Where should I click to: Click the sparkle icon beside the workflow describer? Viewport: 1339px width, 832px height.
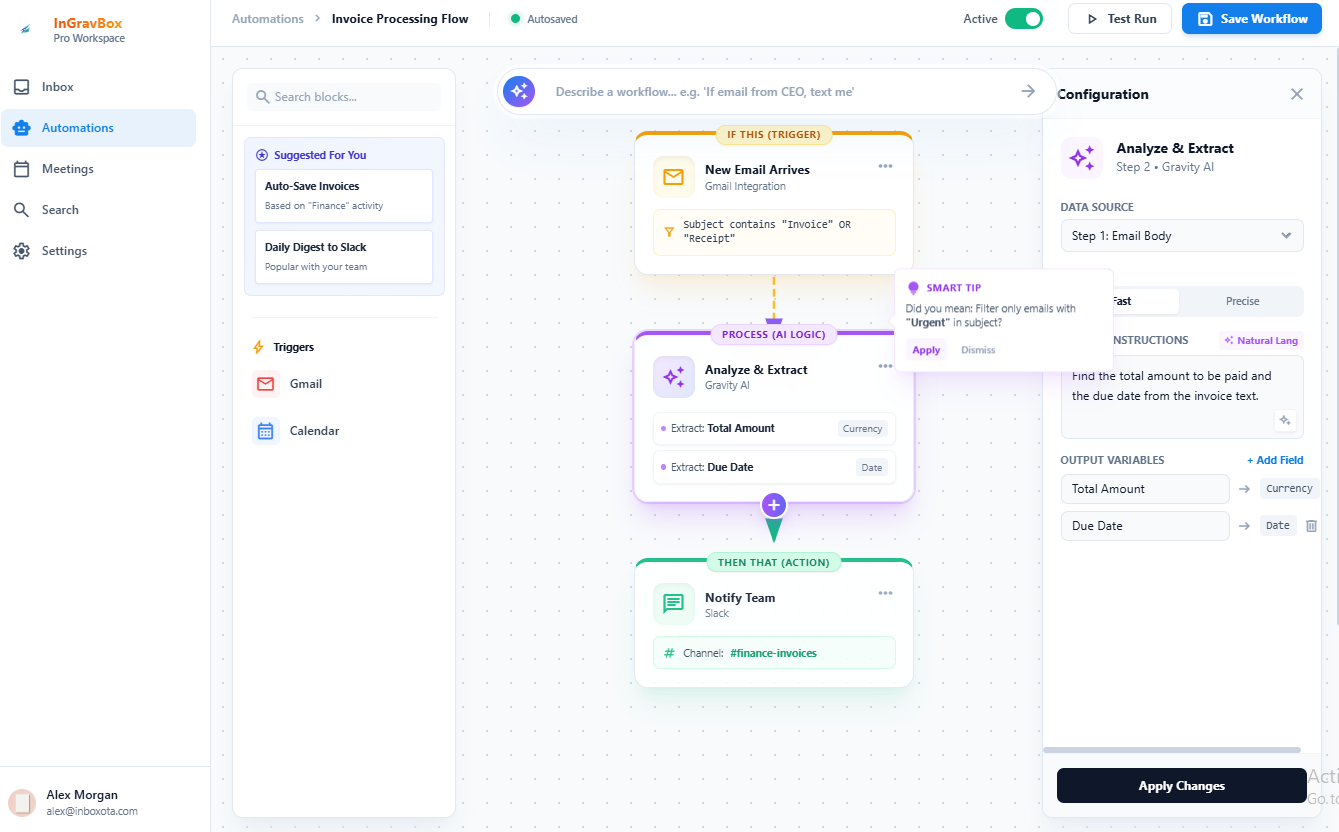(519, 91)
